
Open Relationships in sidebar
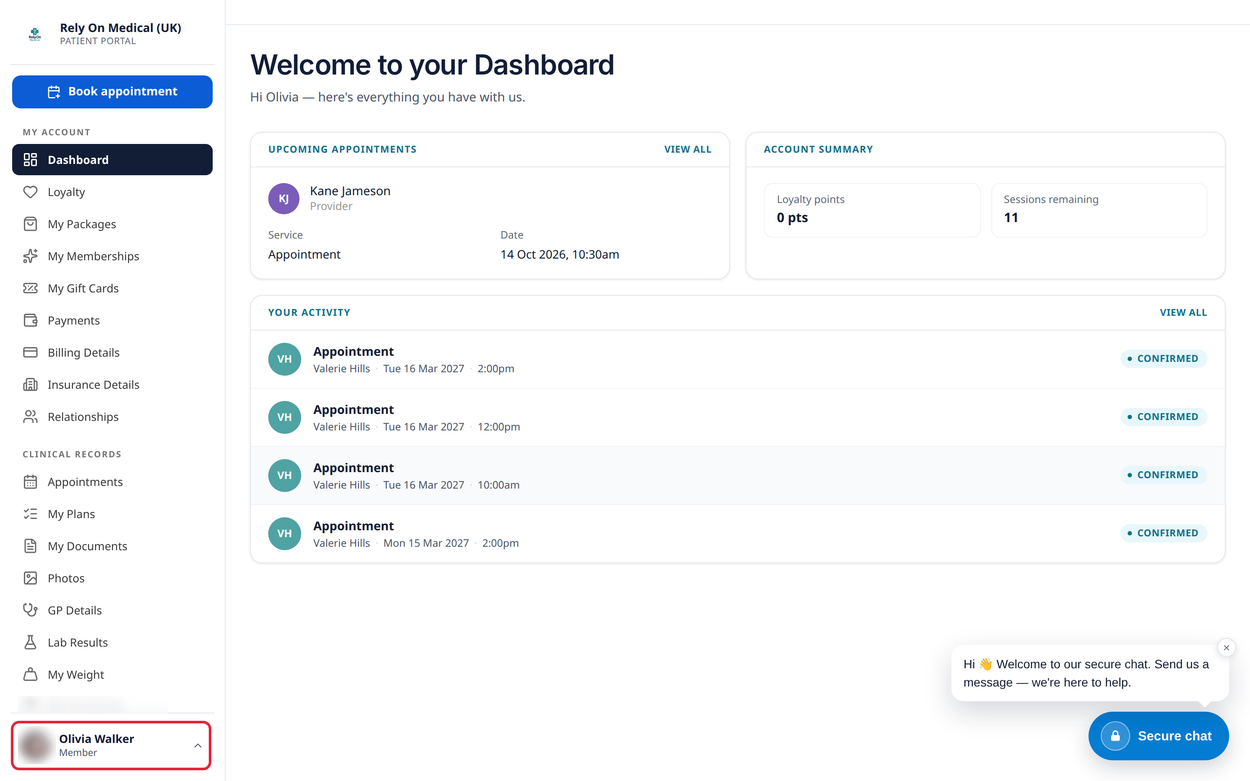112,416
